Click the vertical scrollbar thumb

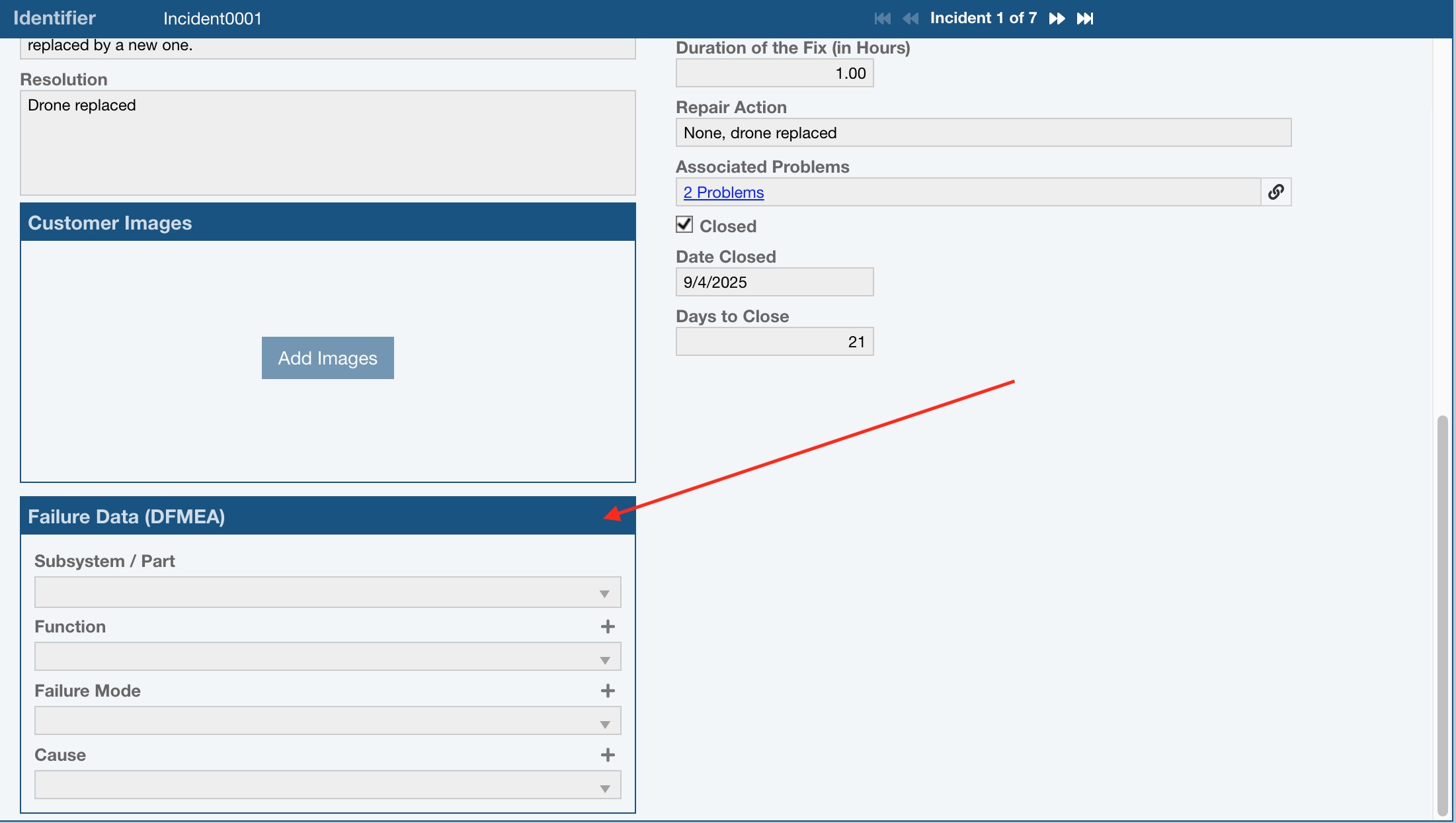(x=1442, y=615)
